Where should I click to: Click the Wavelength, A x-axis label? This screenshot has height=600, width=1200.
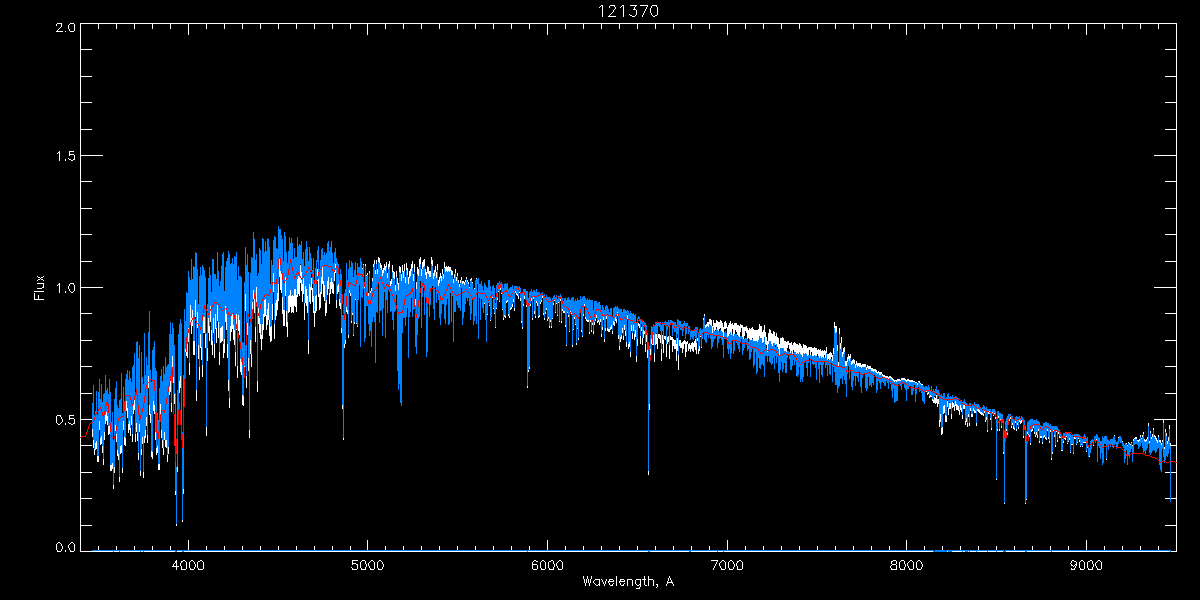(628, 581)
